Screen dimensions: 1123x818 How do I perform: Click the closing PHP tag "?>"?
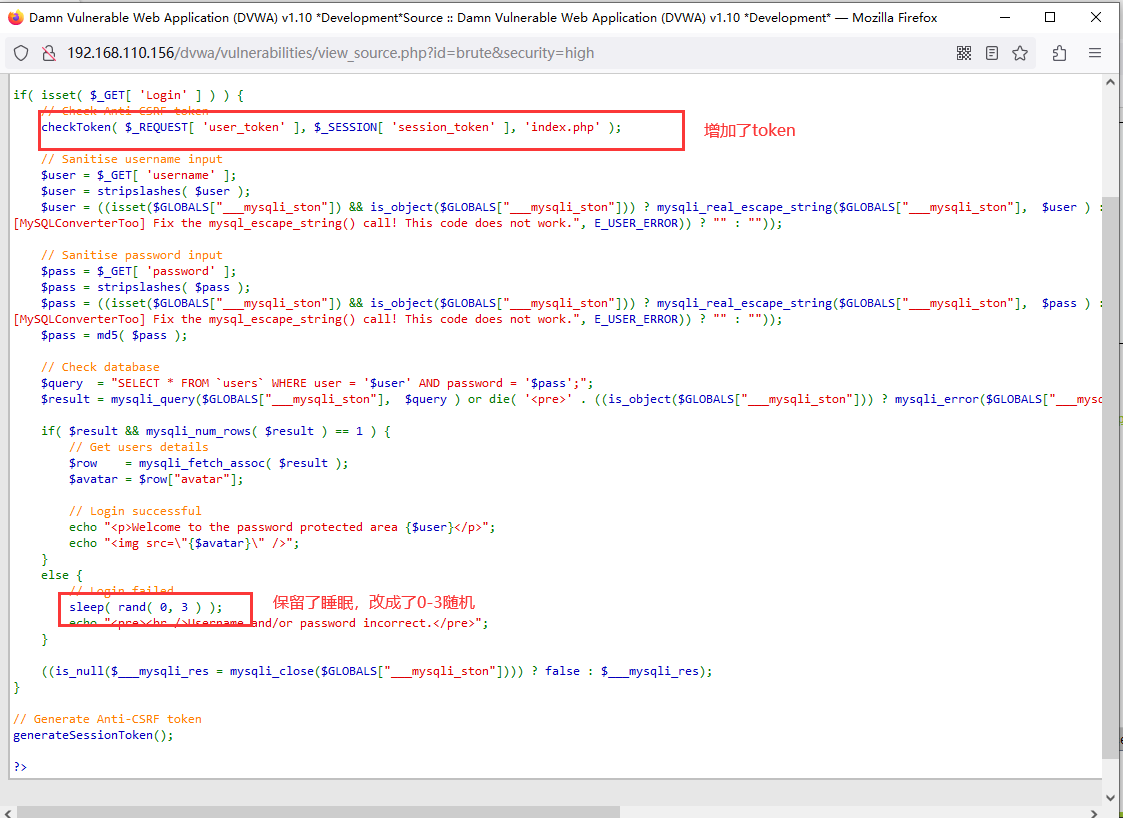point(20,767)
